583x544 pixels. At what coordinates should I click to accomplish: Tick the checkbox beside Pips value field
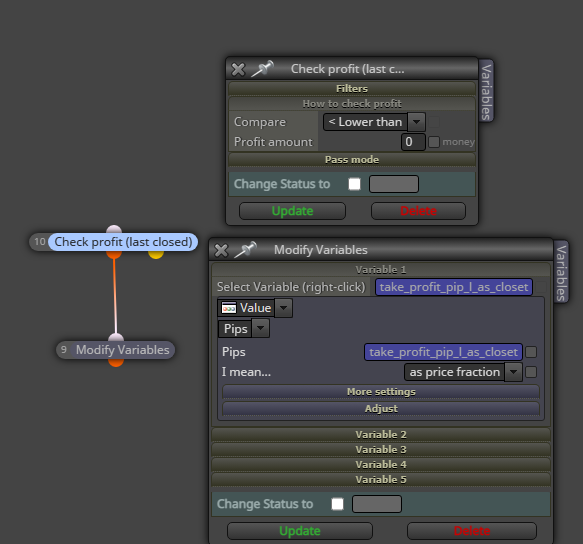(x=531, y=352)
